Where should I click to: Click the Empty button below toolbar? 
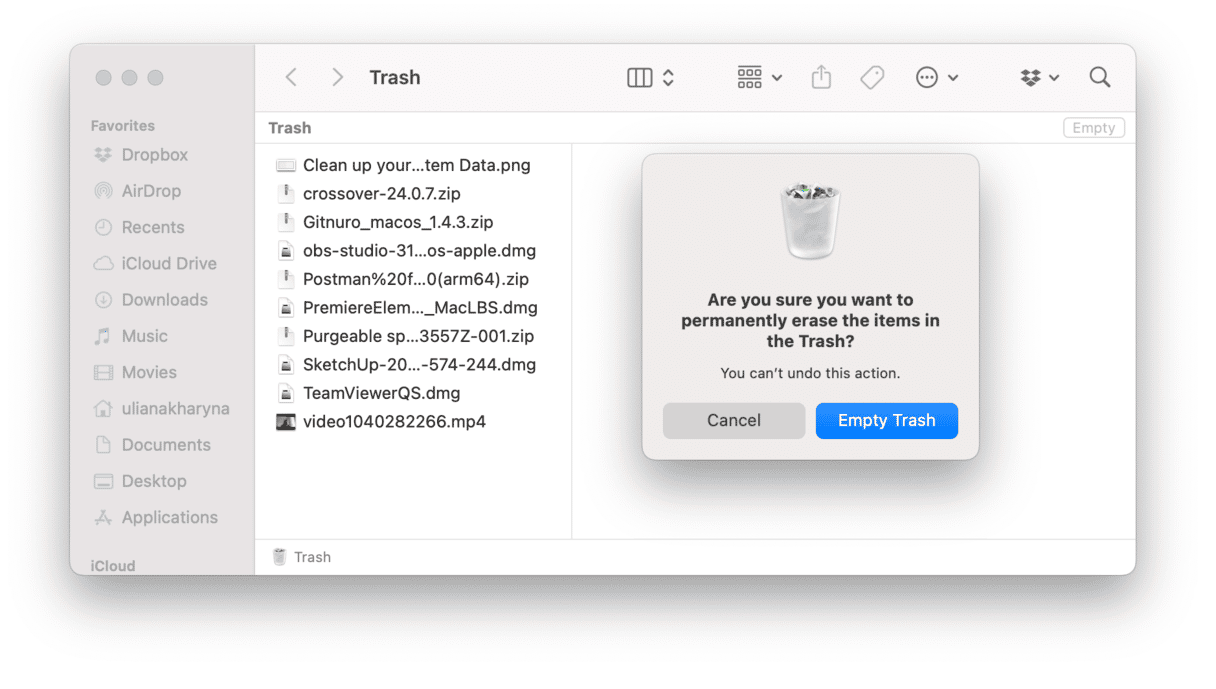click(1093, 128)
